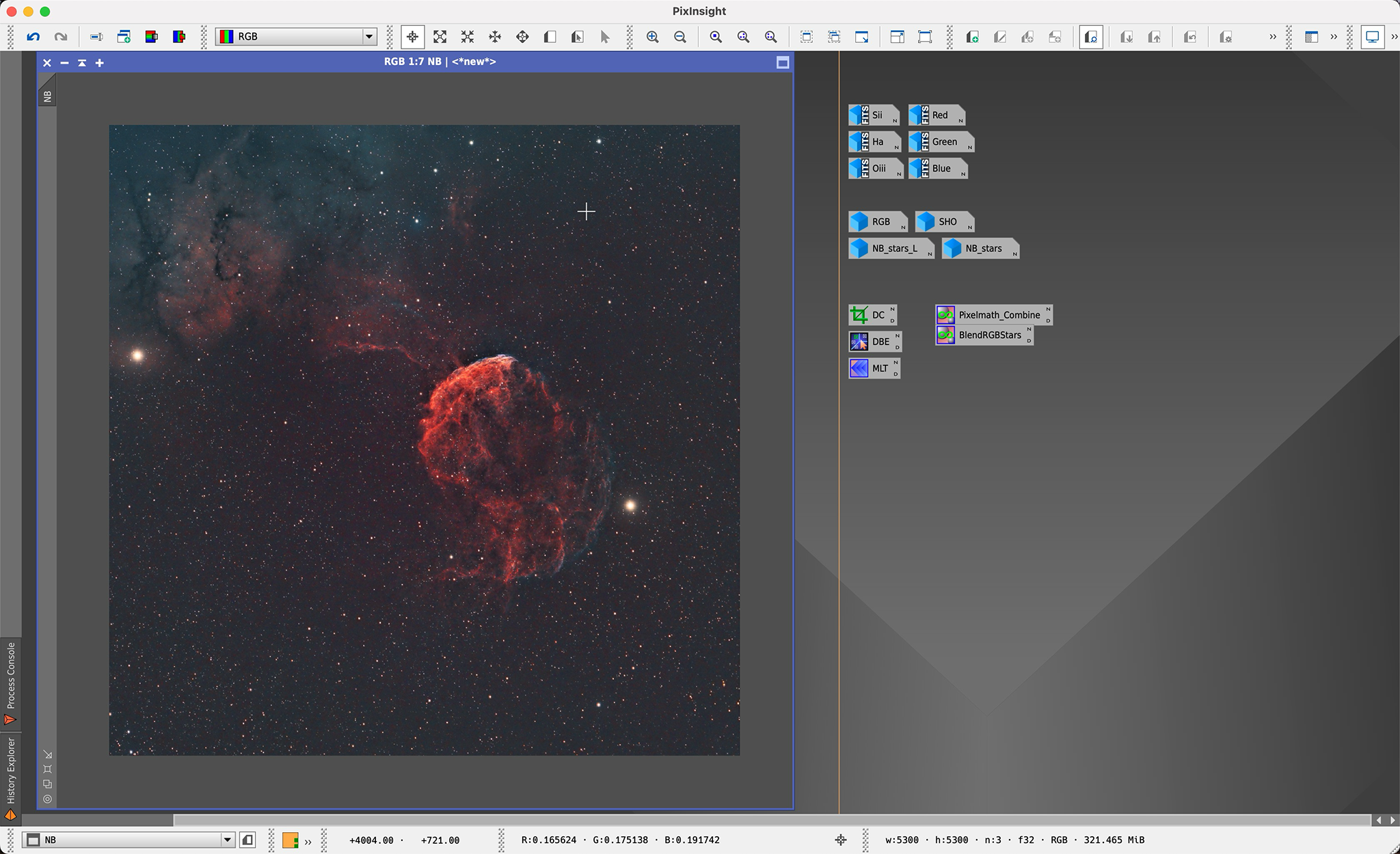Screen dimensions: 1400x854
Task: Click the right scroll arrow at bottom right
Action: 1393,820
